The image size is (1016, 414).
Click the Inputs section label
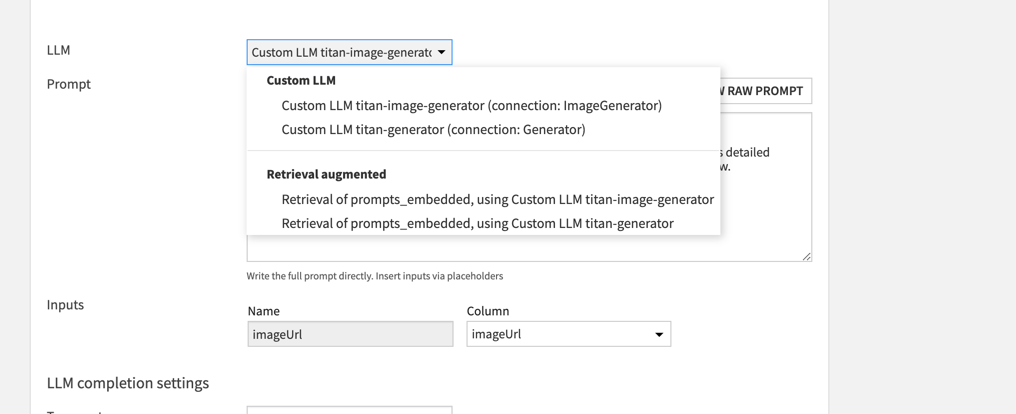[65, 305]
